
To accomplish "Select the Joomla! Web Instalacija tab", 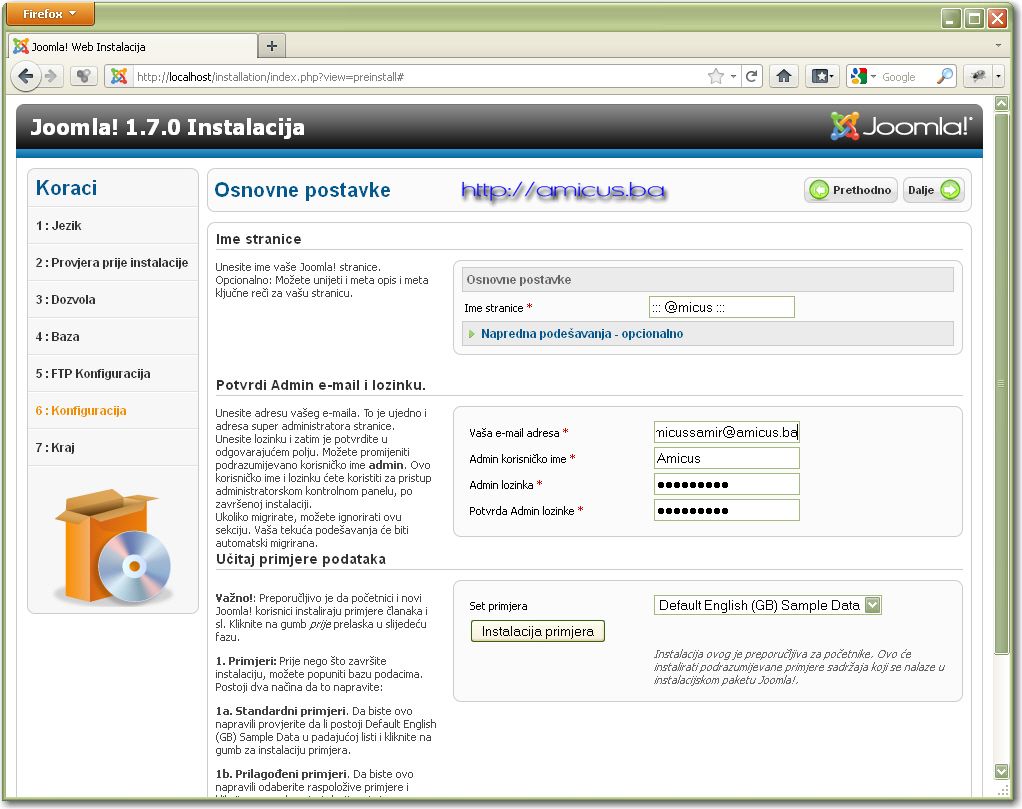I will [133, 46].
